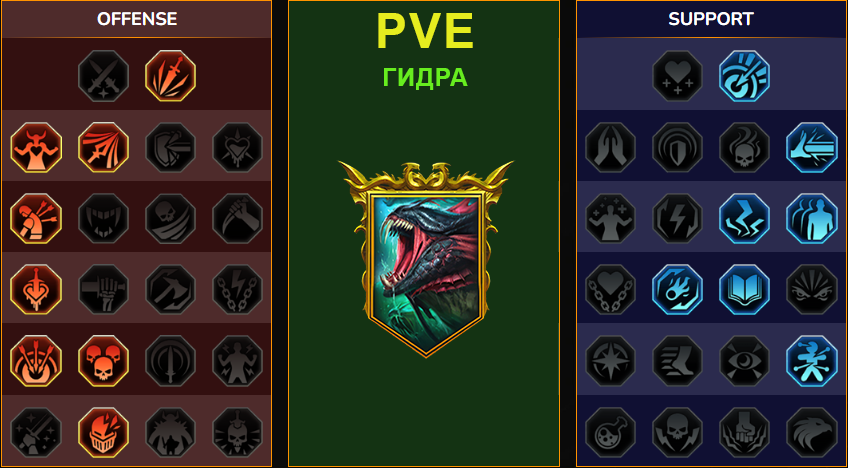This screenshot has width=848, height=468.
Task: Select the dimmed fanged mouth mastery
Action: (103, 219)
